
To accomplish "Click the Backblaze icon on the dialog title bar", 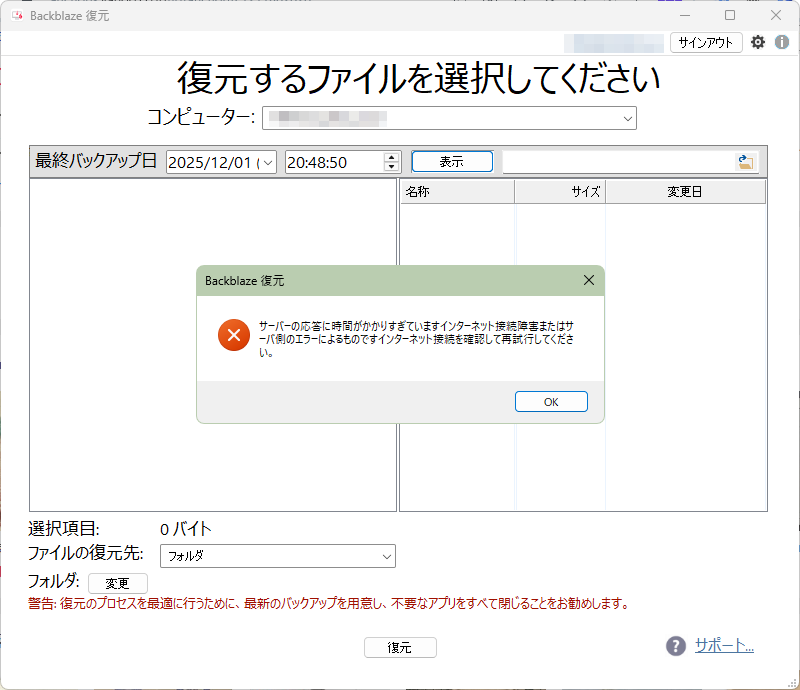I will (x=207, y=280).
